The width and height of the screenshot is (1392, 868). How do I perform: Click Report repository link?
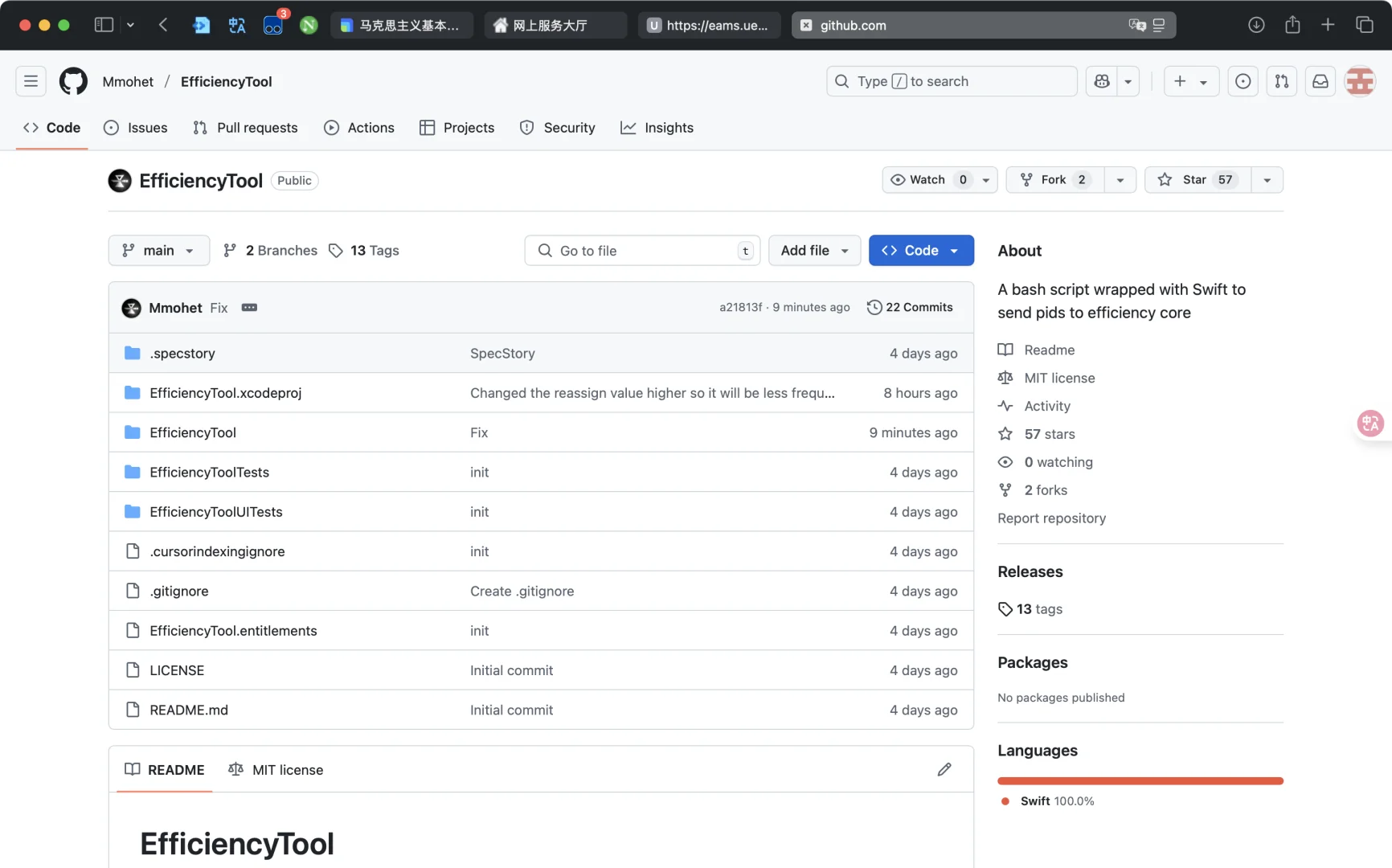click(x=1052, y=518)
